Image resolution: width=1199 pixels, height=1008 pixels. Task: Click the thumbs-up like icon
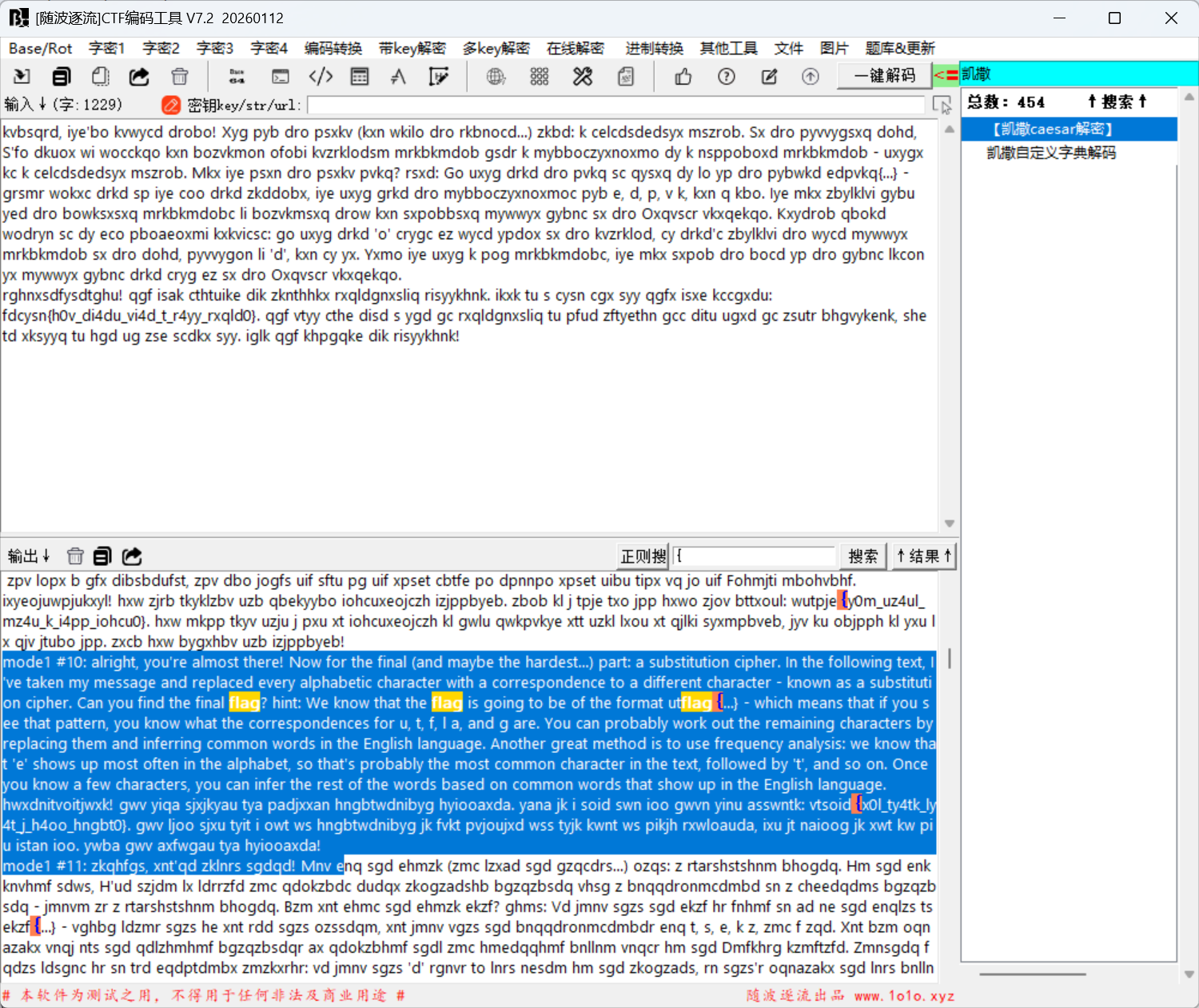click(682, 76)
